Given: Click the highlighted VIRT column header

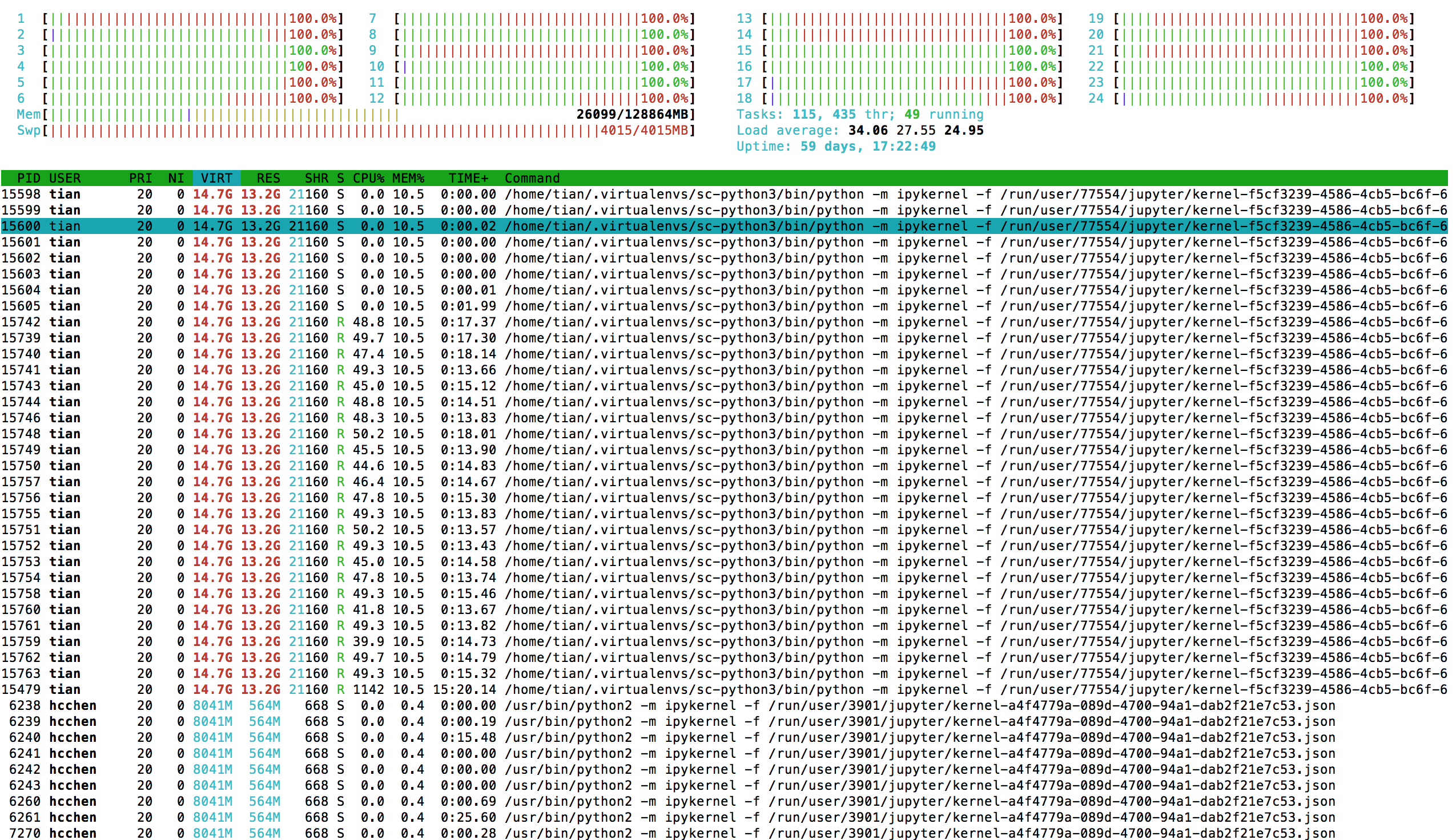Looking at the screenshot, I should [x=216, y=178].
